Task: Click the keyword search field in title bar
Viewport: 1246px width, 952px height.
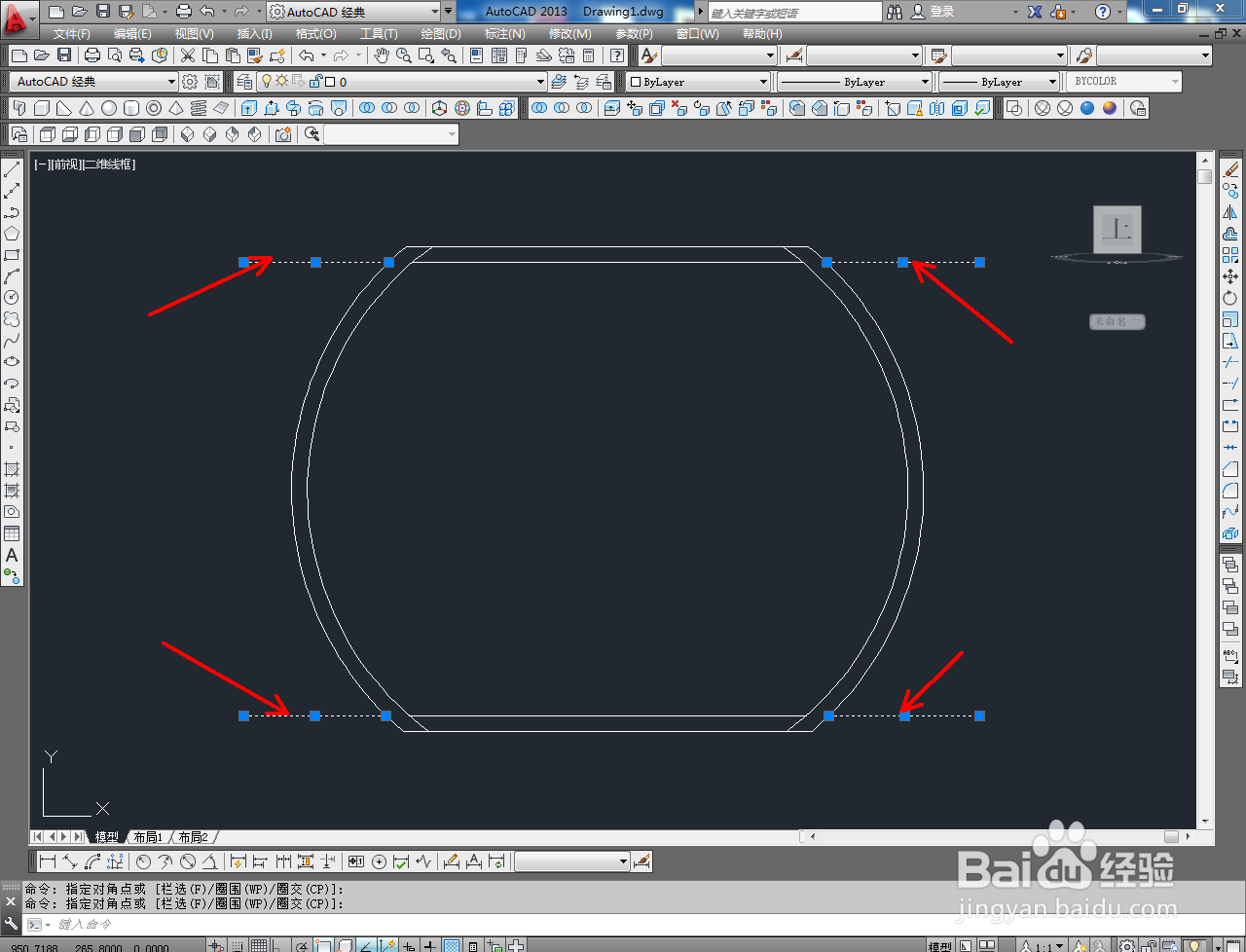Action: tap(795, 12)
